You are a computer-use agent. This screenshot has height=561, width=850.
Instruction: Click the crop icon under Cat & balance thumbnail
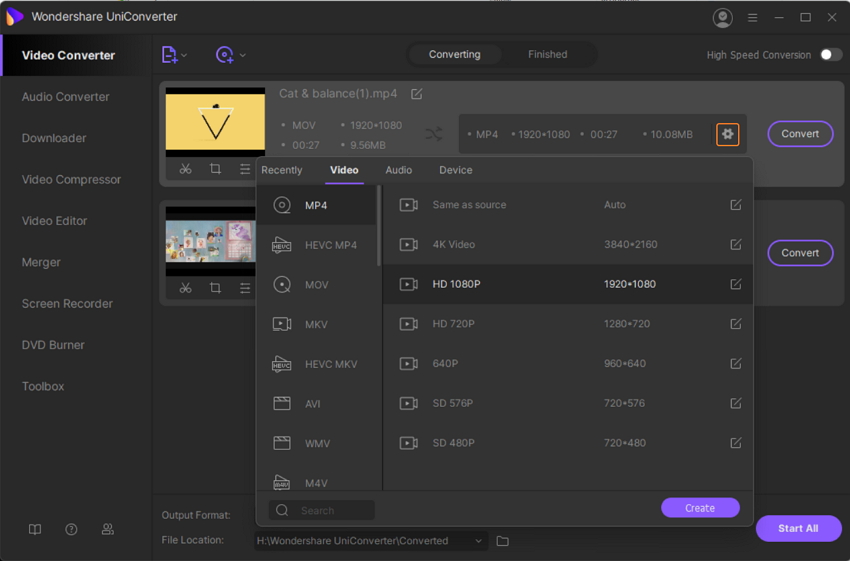coord(215,169)
